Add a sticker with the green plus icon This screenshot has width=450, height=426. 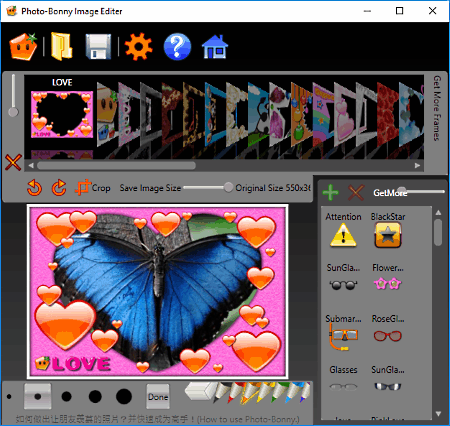coord(331,192)
